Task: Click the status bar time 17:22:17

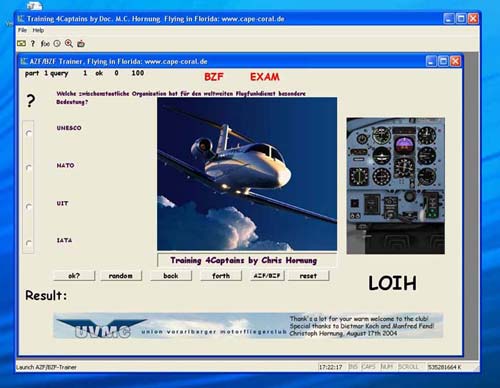Action: point(330,367)
